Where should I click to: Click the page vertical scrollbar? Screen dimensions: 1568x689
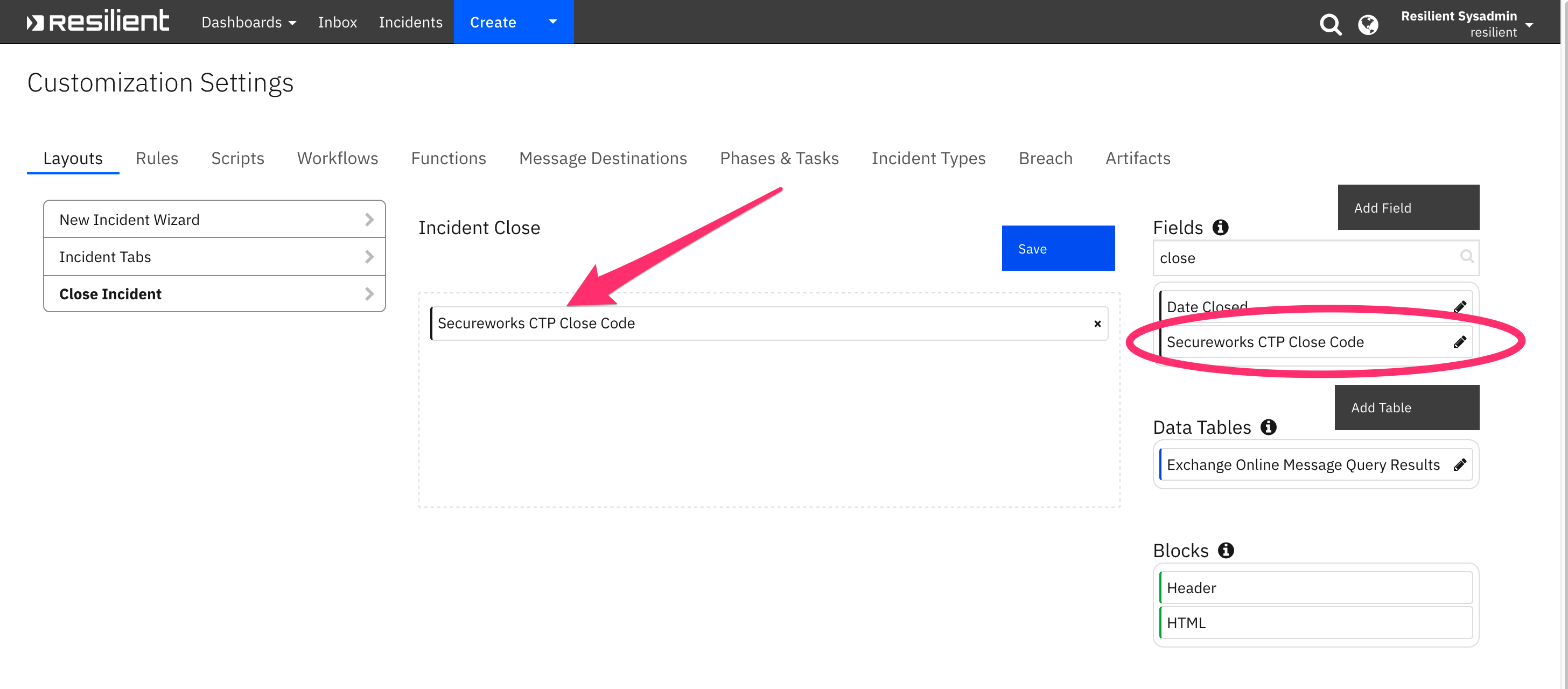1564,344
